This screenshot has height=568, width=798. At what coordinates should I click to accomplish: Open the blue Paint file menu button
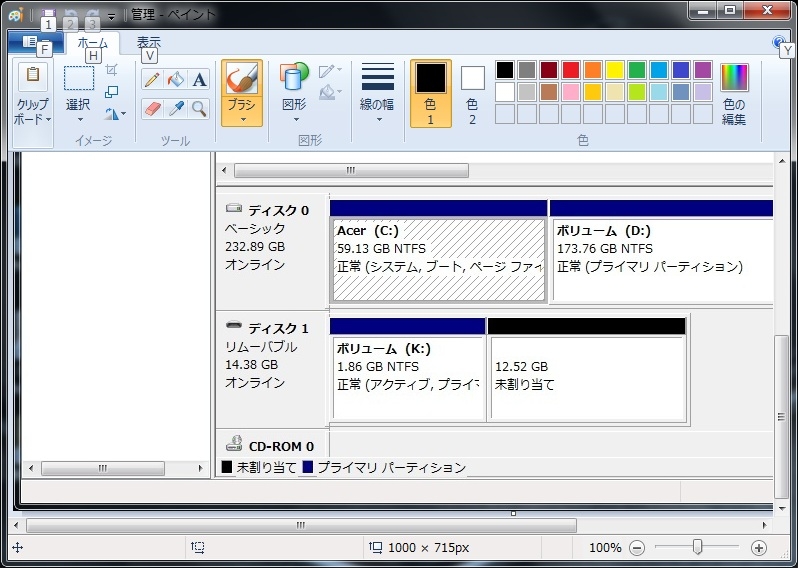[x=35, y=43]
